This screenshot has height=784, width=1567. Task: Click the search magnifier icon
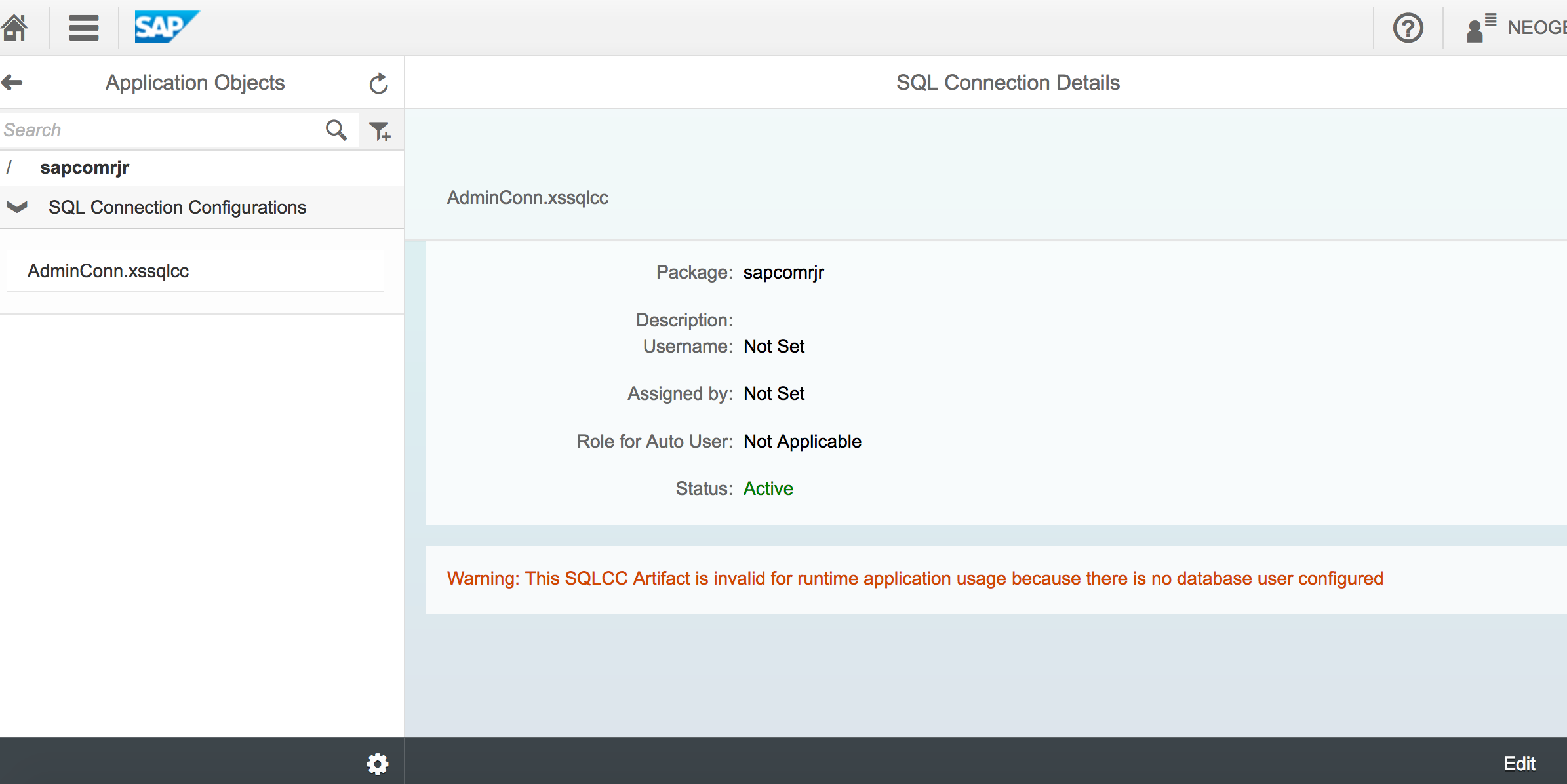coord(336,130)
